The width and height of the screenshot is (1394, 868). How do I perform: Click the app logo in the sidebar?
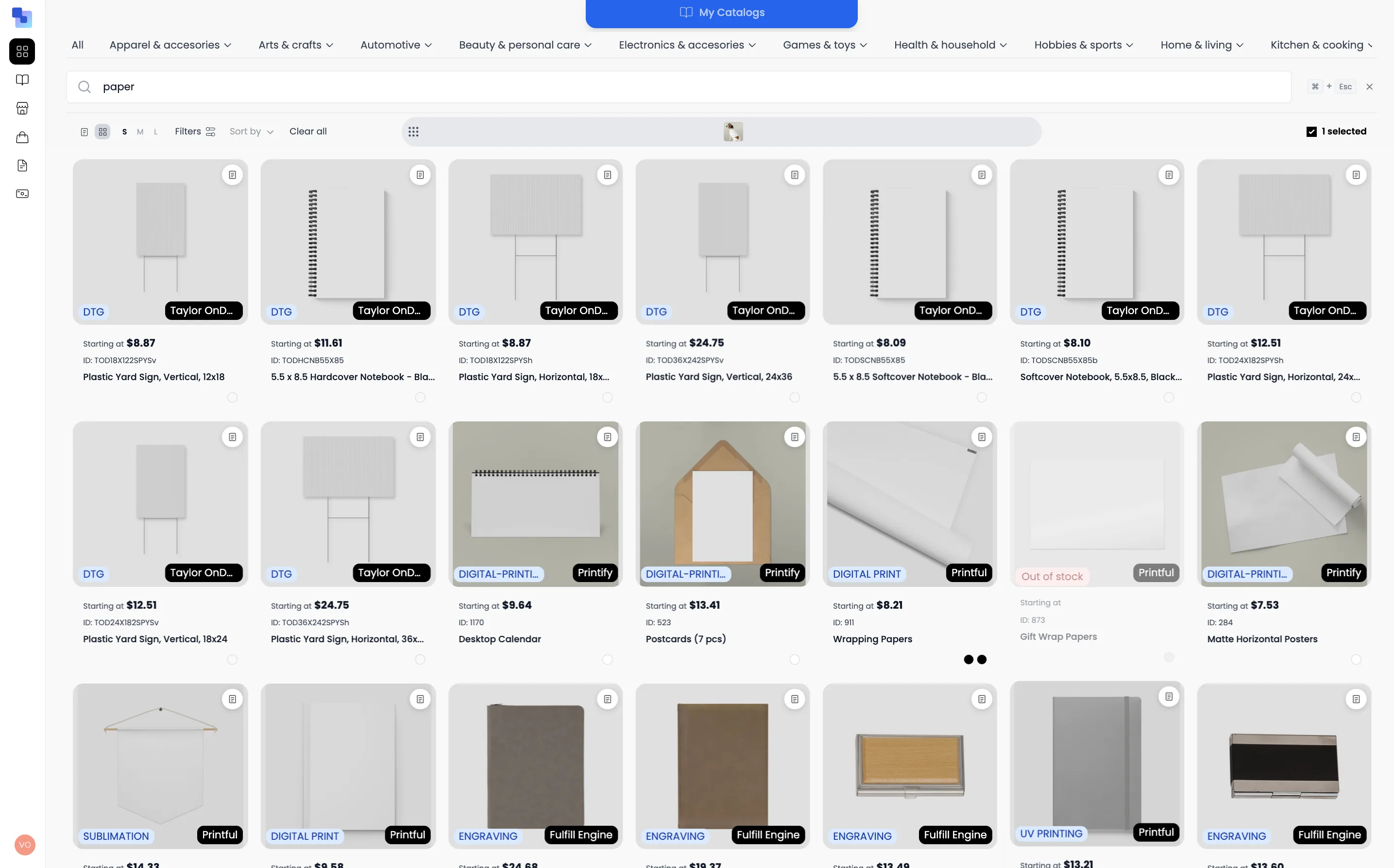pos(22,17)
